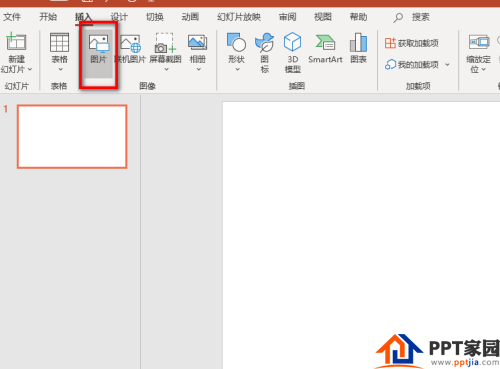Expand the 形状 shapes dropdown

[237, 69]
